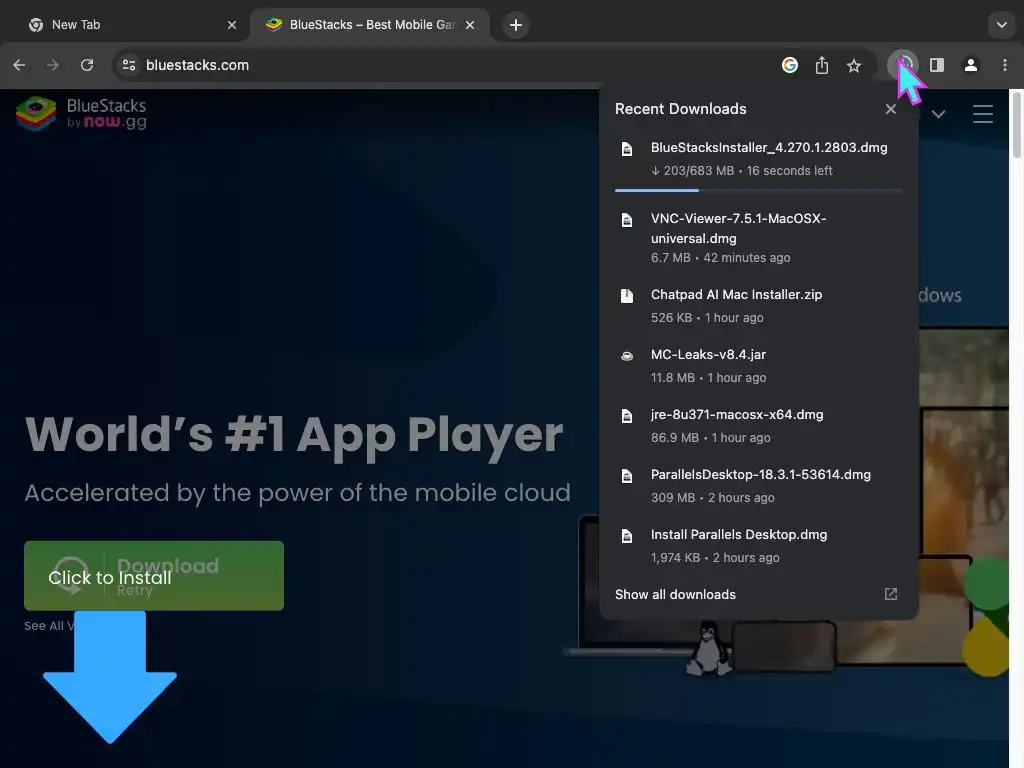Screen dimensions: 1024x768
Task: Bookmark this tab with the star icon
Action: point(854,65)
